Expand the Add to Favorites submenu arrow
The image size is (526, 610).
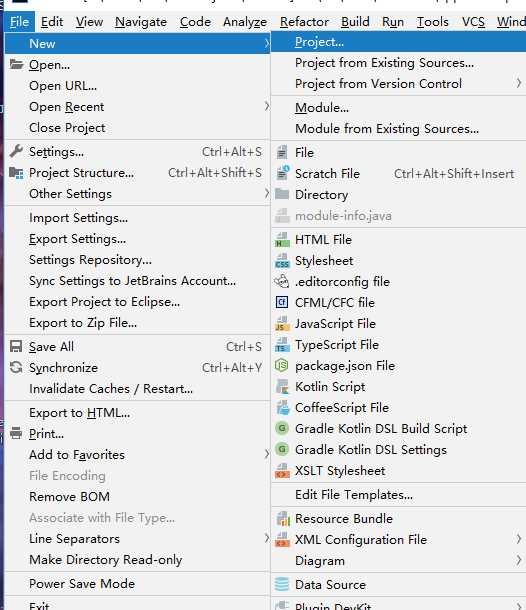(267, 454)
